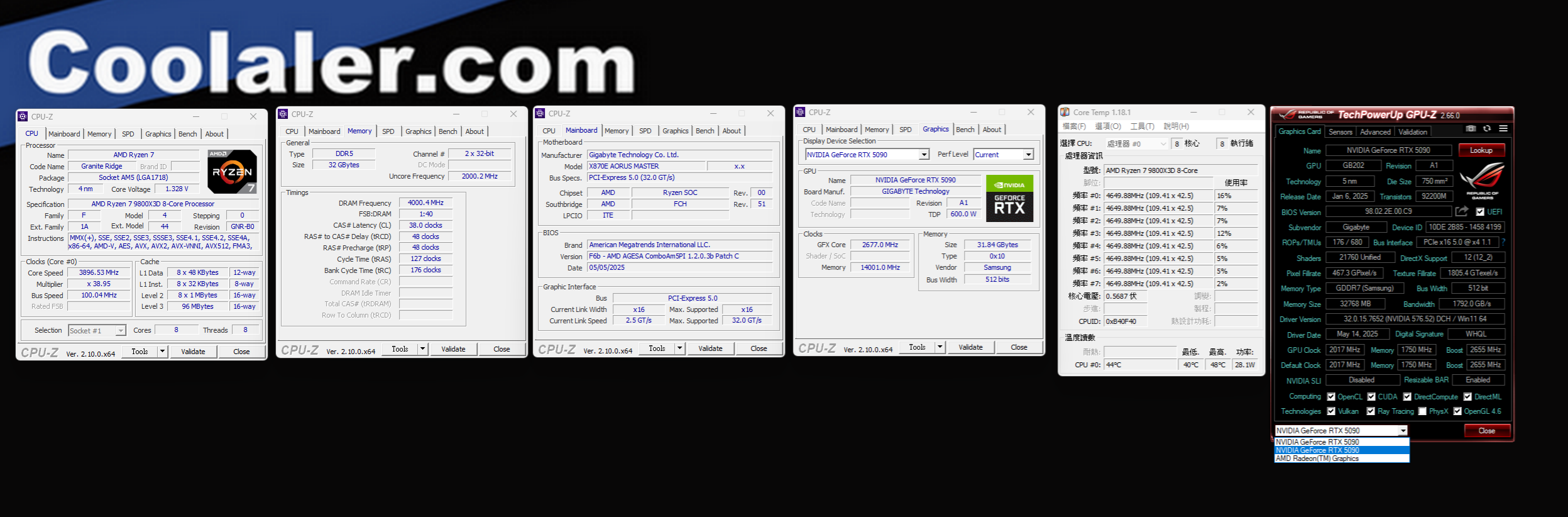
Task: Choose AMD Radeon(TM) Graphics from the GPU list
Action: pyautogui.click(x=1342, y=459)
